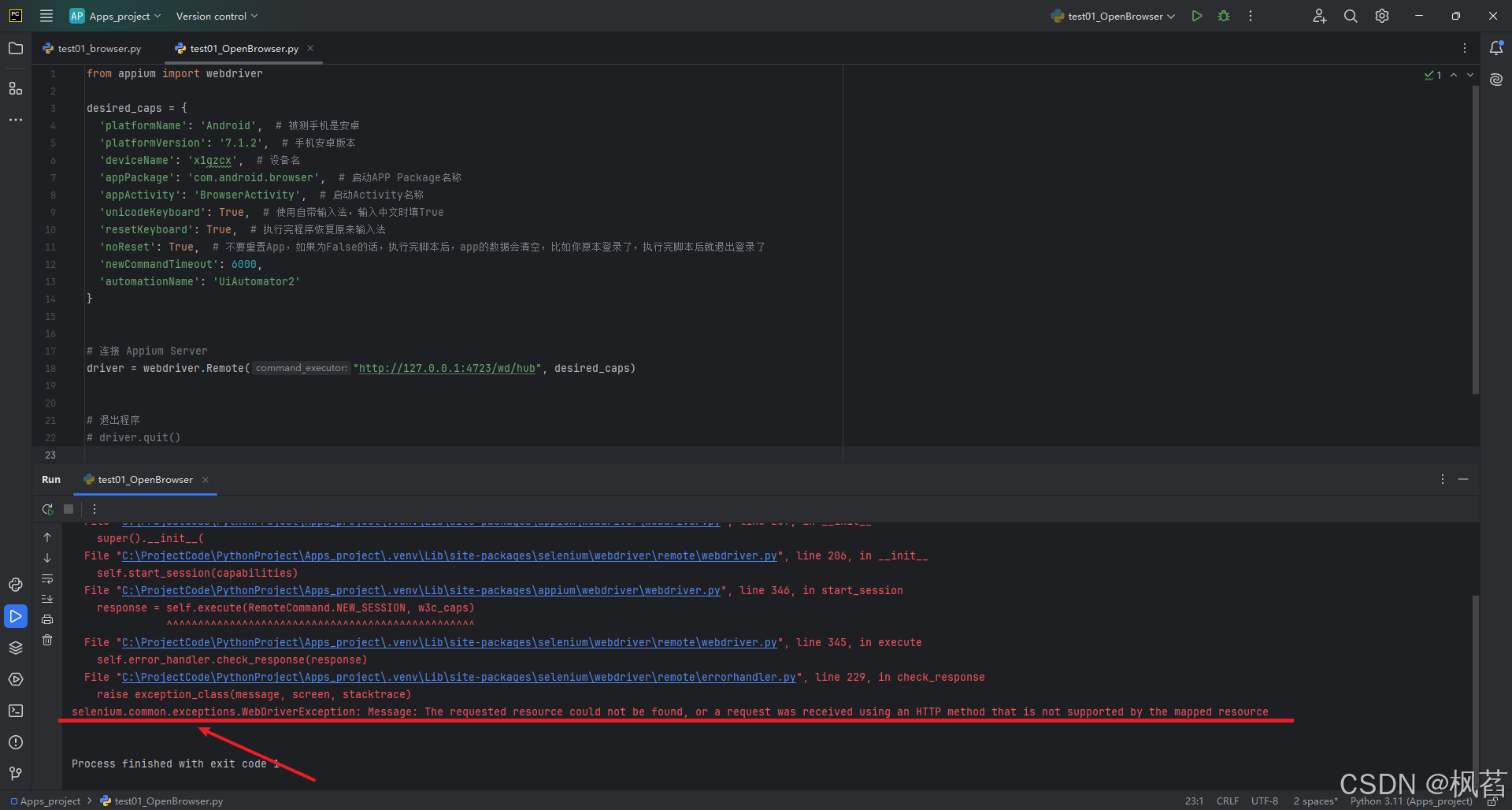Run test01_OpenBrowser with the green play button
Image resolution: width=1512 pixels, height=810 pixels.
point(1197,16)
